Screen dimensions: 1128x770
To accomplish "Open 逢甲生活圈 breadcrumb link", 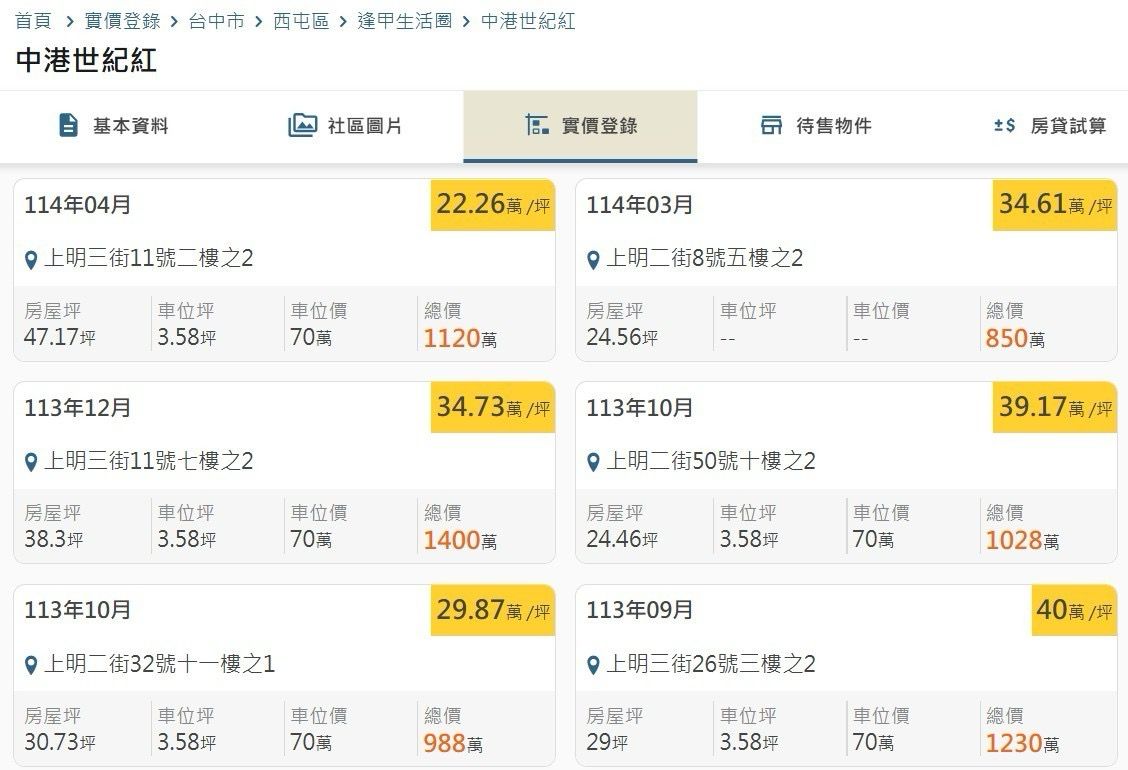I will click(405, 21).
